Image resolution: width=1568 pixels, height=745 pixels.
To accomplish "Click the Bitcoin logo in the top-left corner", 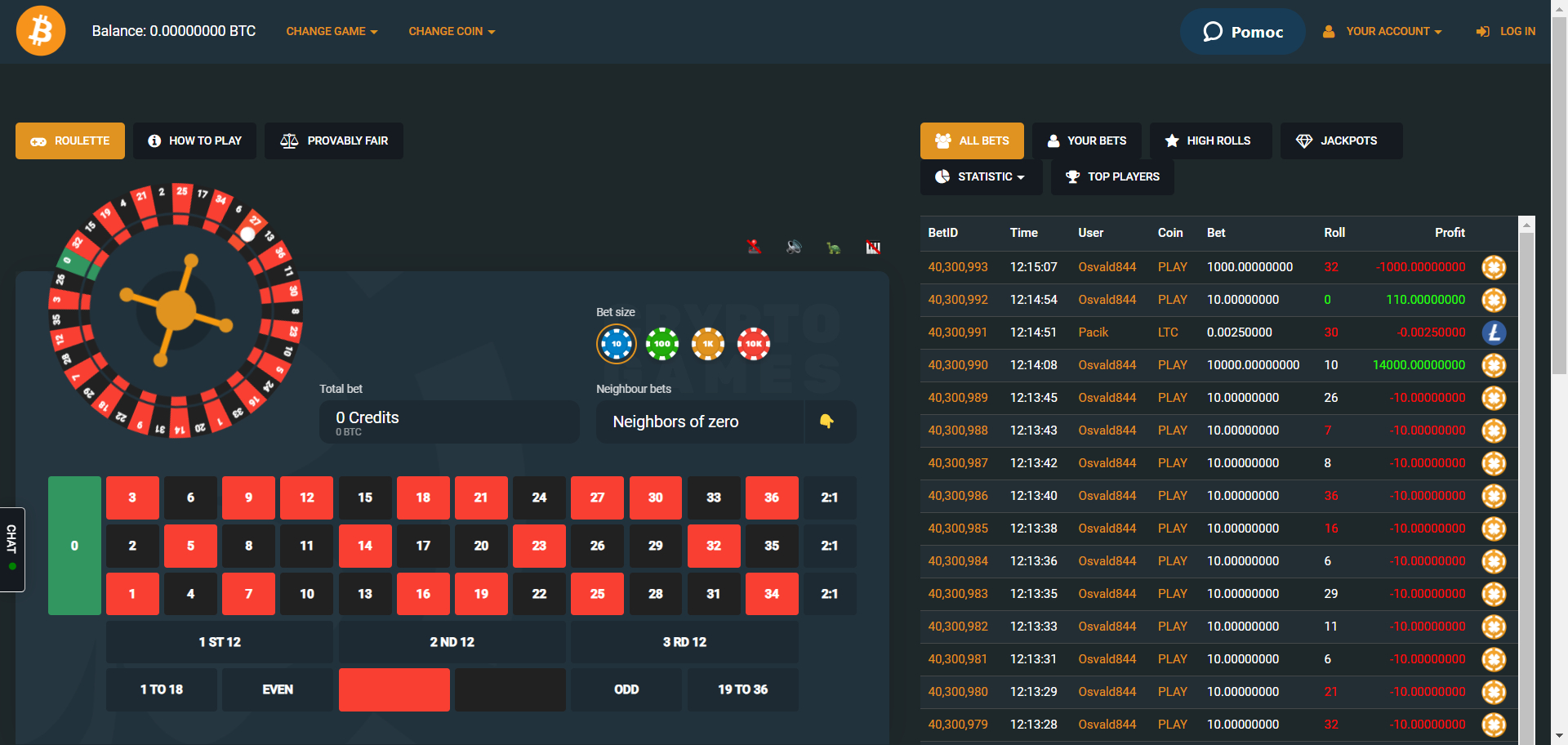I will point(40,30).
